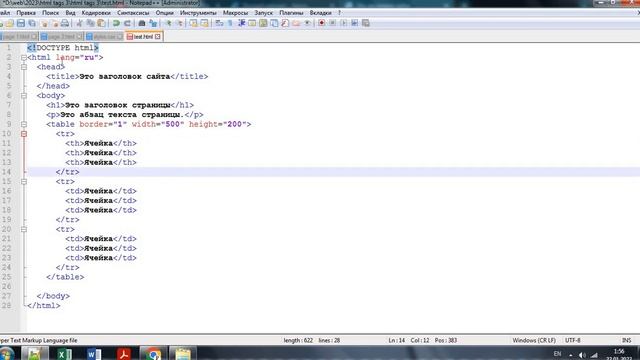The width and height of the screenshot is (640, 360).
Task: Open the Синтаксисы menu
Action: [133, 13]
